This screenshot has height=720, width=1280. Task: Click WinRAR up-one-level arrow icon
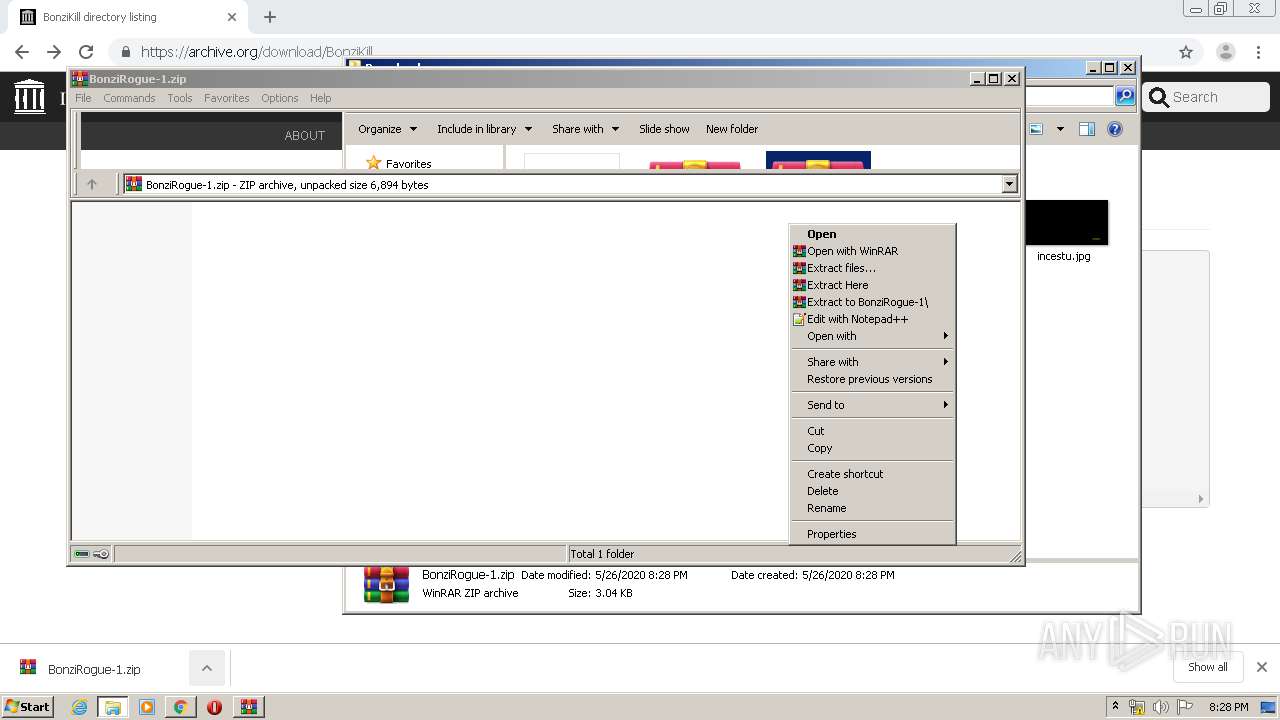[92, 184]
